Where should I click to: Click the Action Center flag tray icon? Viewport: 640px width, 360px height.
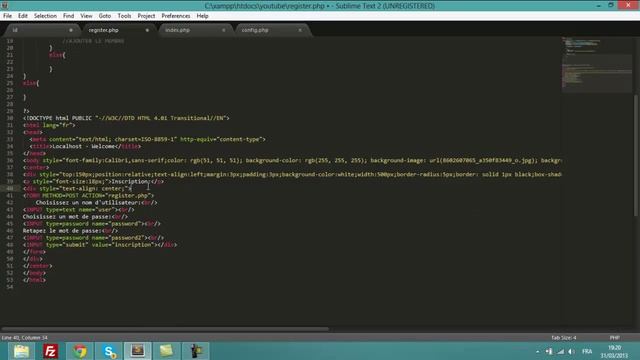549,351
